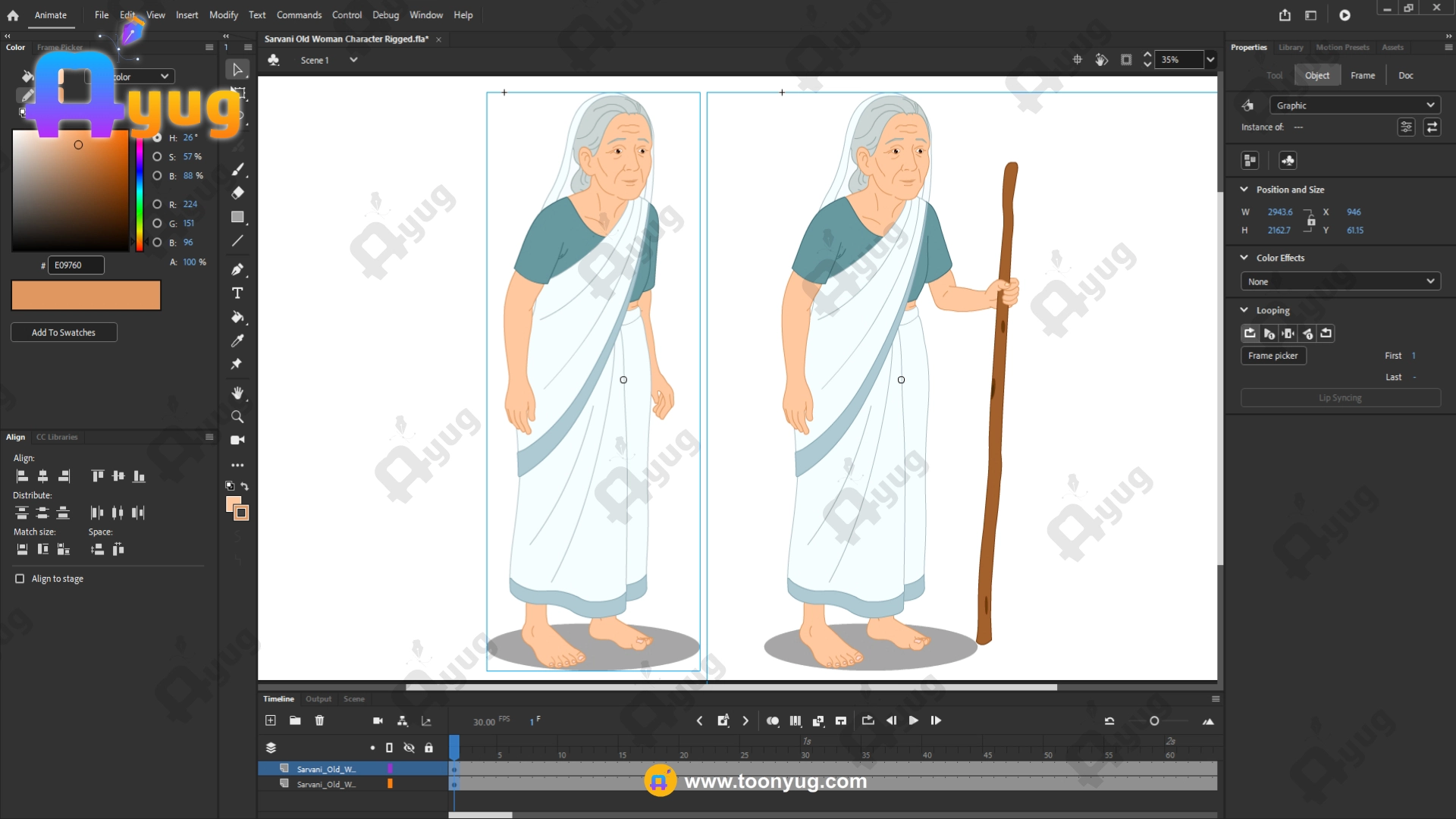The width and height of the screenshot is (1456, 819).
Task: Click the orange color preview swatch
Action: 86,295
